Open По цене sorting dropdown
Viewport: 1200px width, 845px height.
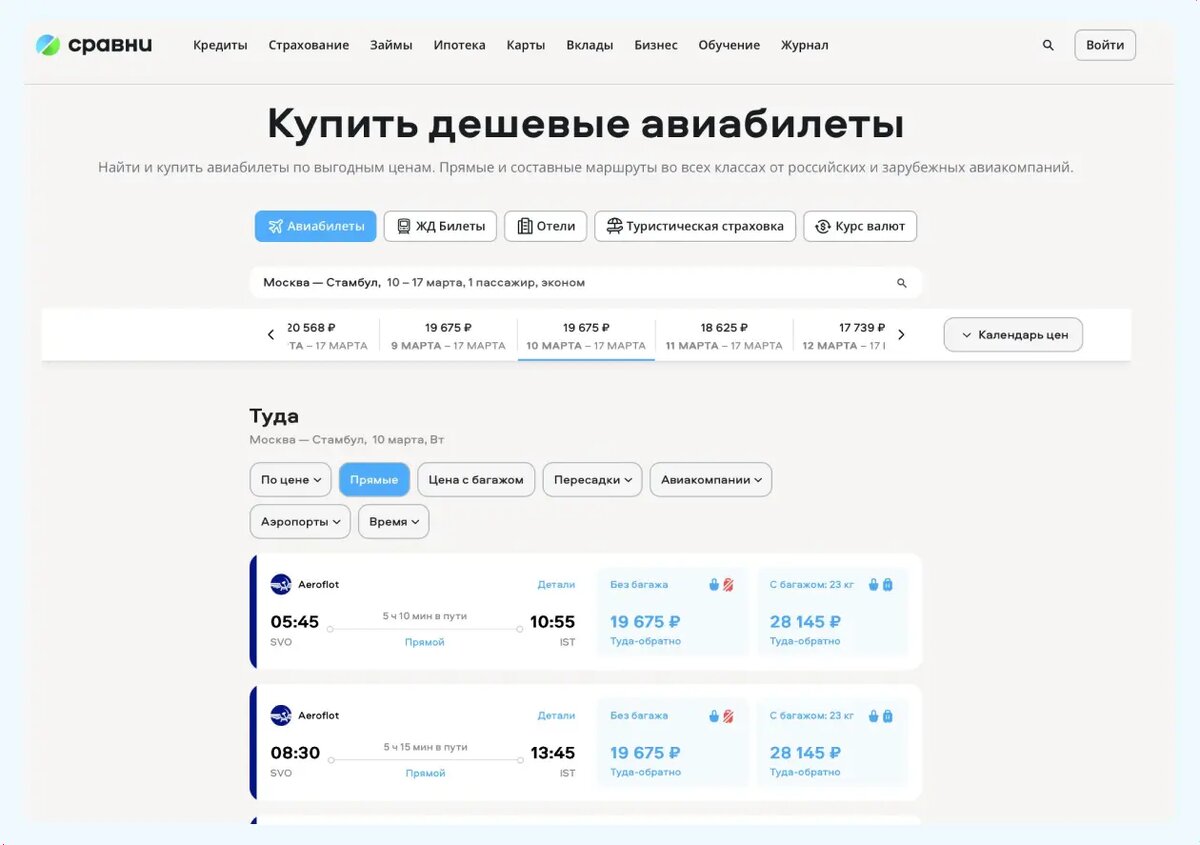pos(291,480)
